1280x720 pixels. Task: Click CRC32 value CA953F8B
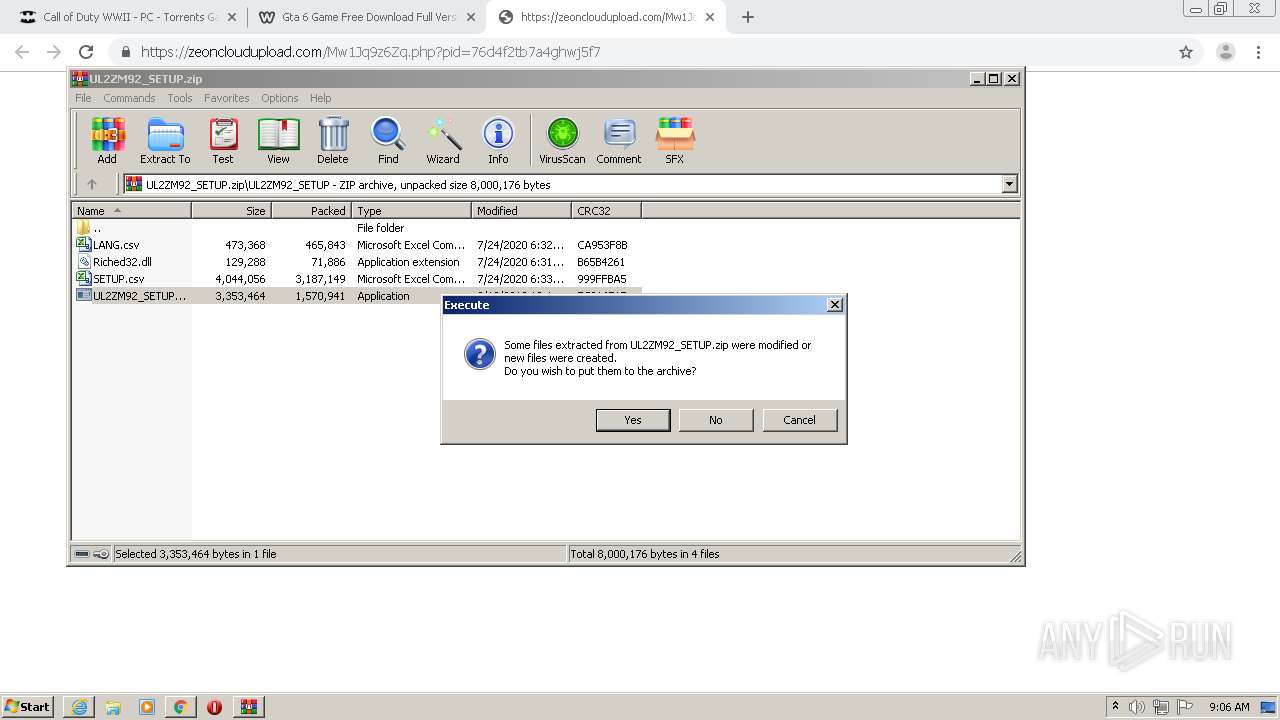(x=602, y=245)
